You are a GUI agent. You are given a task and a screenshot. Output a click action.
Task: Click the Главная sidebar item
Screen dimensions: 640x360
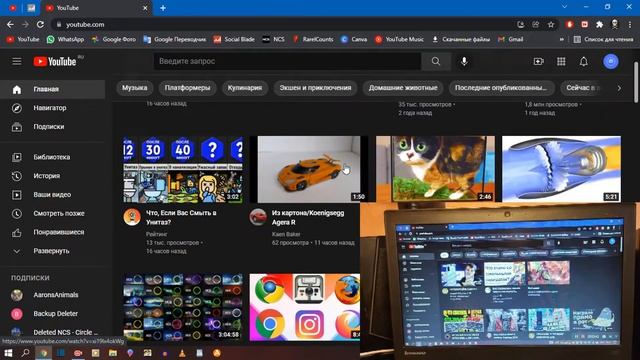pyautogui.click(x=52, y=89)
